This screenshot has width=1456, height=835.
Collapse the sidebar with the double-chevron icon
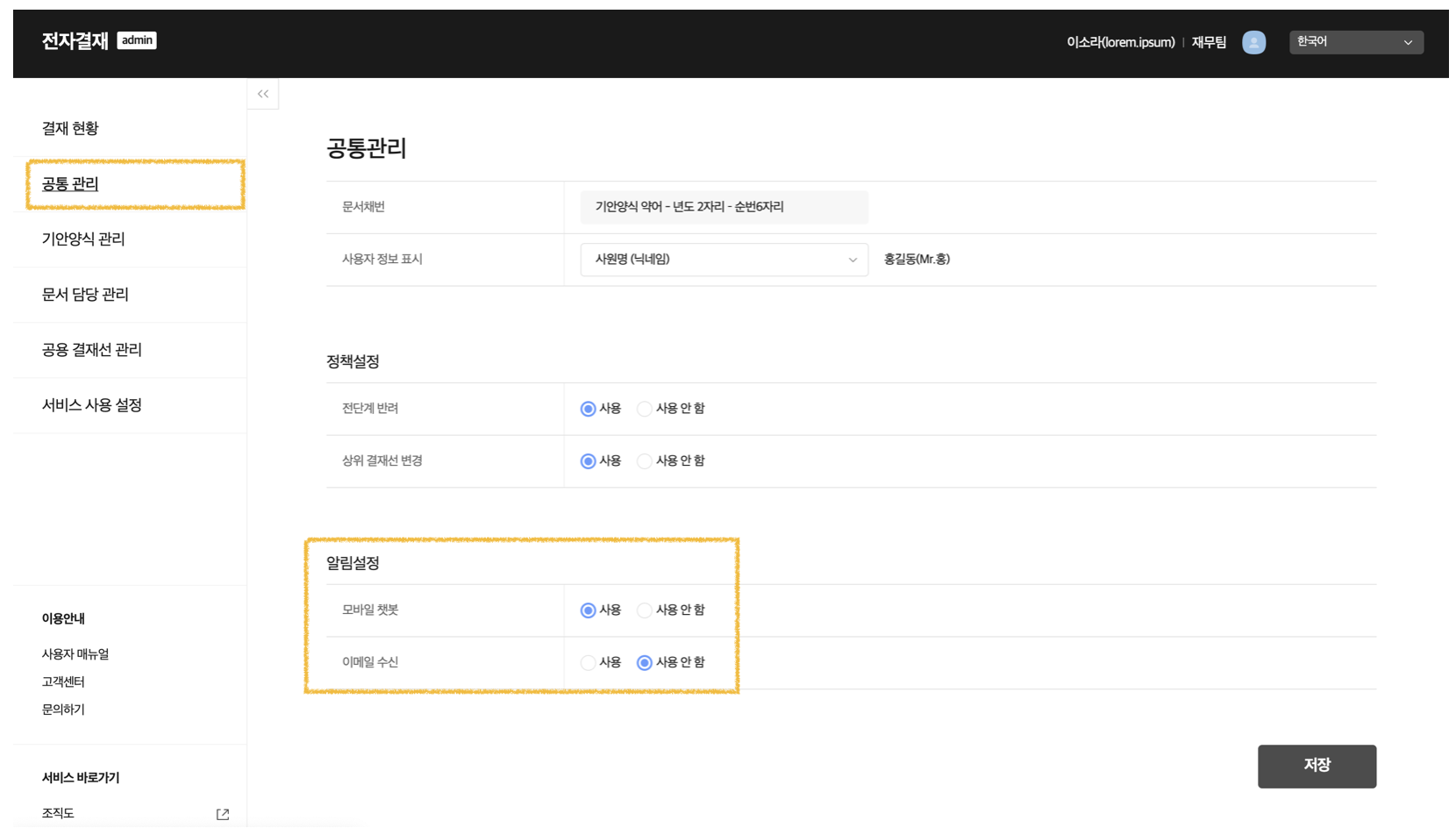263,94
